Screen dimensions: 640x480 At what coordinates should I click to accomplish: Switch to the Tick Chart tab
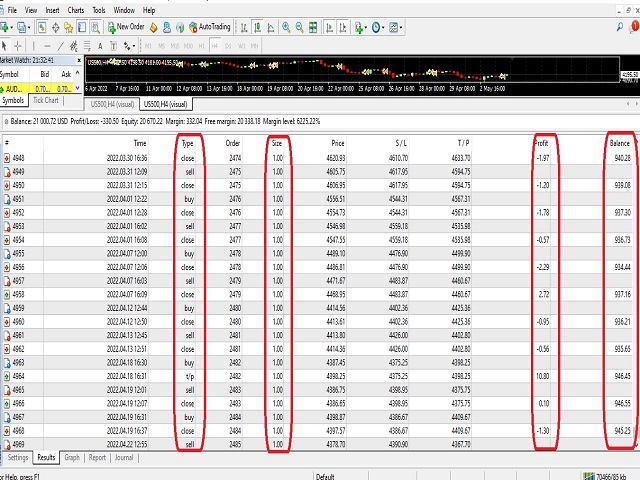pos(46,100)
